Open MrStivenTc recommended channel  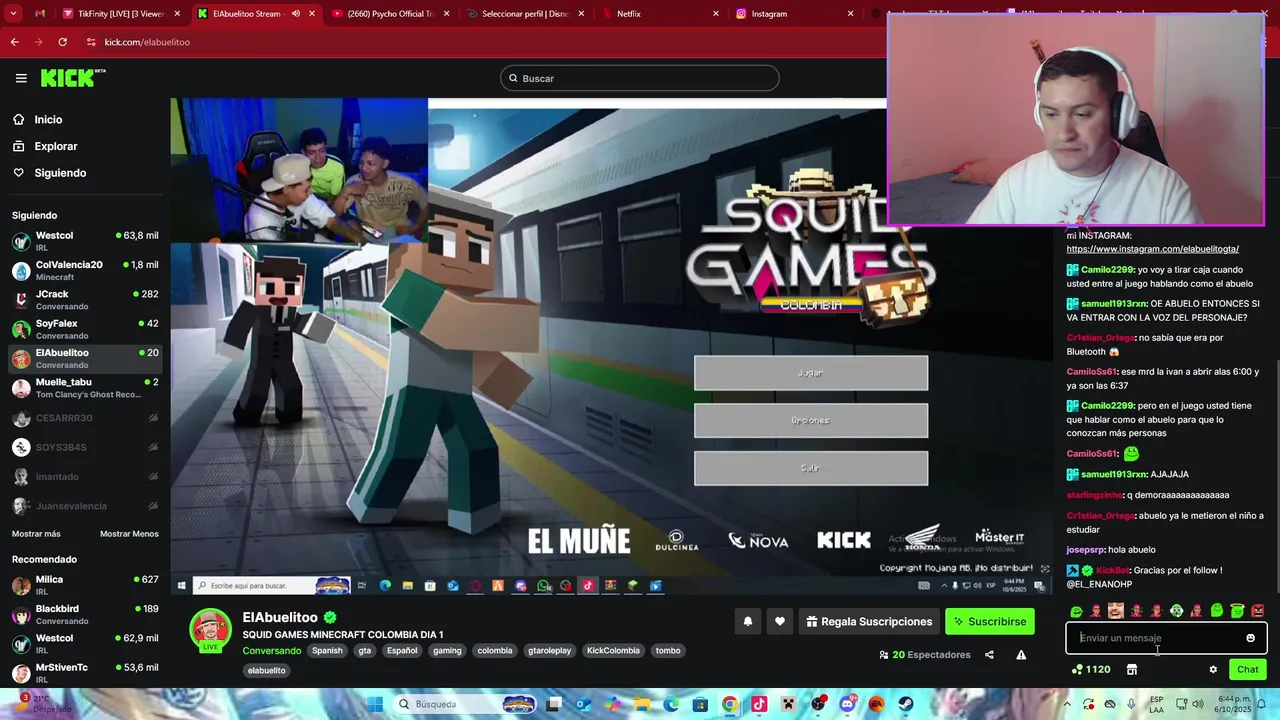85,673
